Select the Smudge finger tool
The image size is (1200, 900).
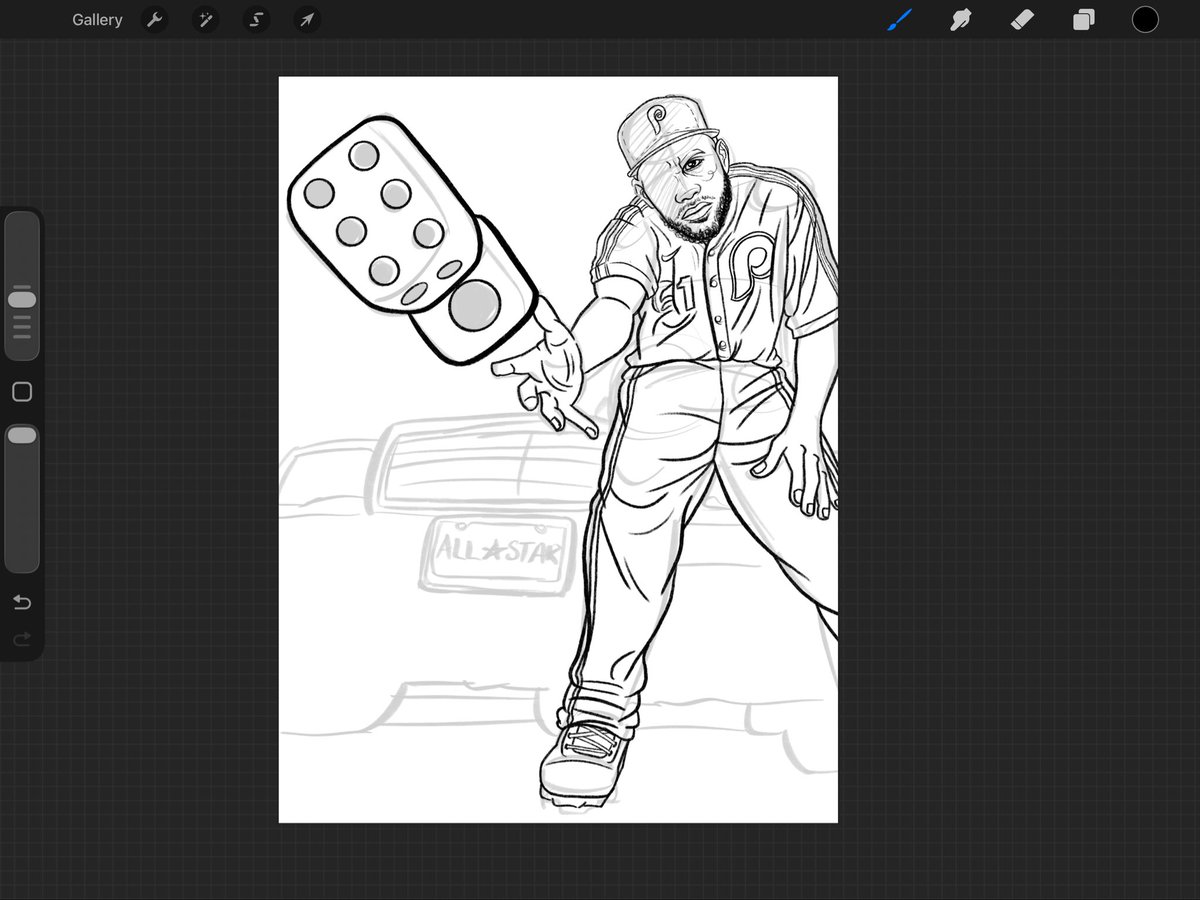pyautogui.click(x=961, y=19)
